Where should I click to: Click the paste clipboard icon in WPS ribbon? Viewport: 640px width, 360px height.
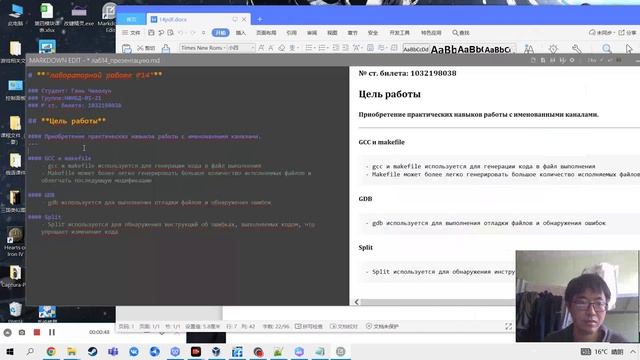[127, 49]
